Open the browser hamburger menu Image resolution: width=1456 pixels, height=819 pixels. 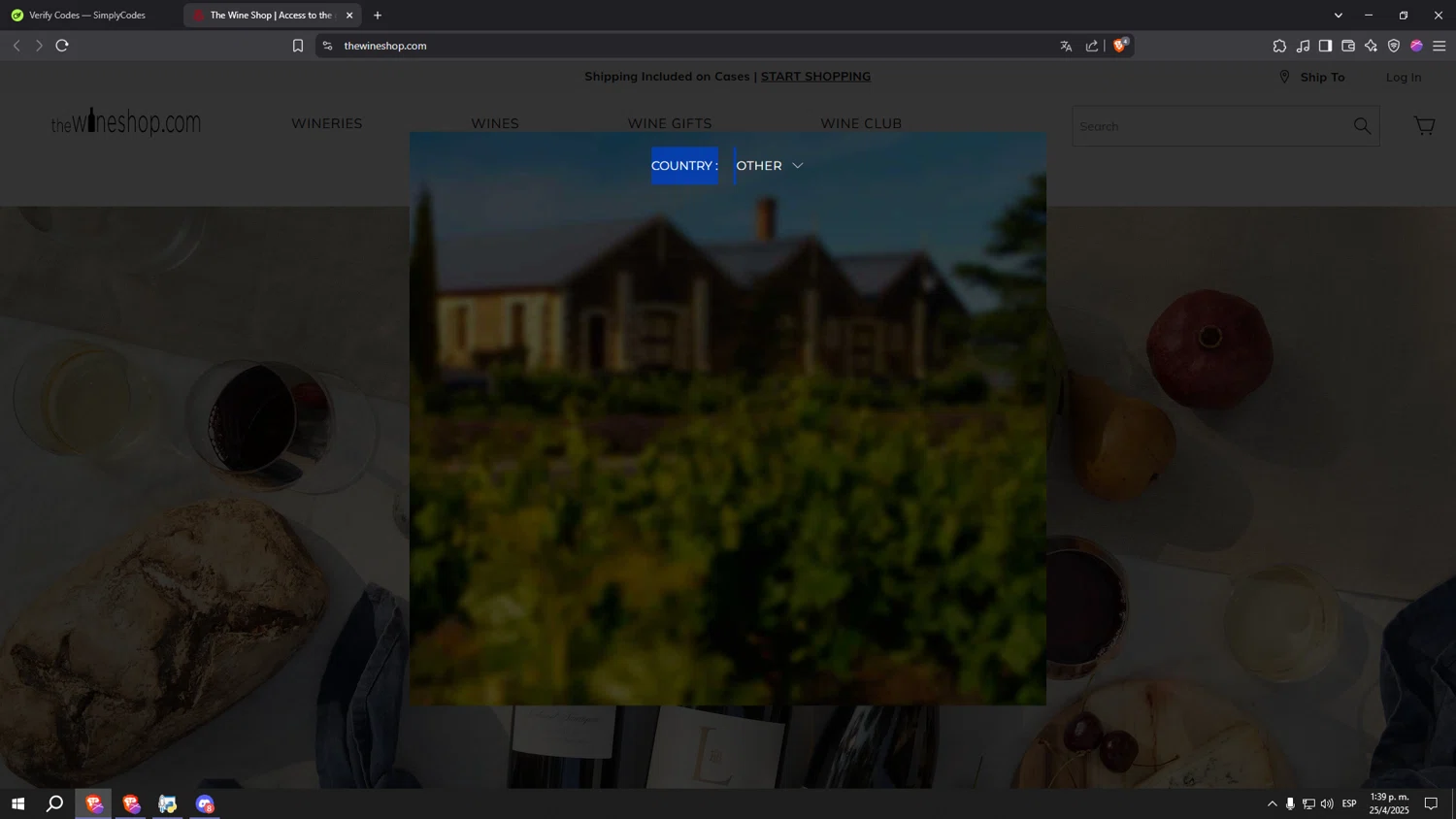[x=1439, y=46]
